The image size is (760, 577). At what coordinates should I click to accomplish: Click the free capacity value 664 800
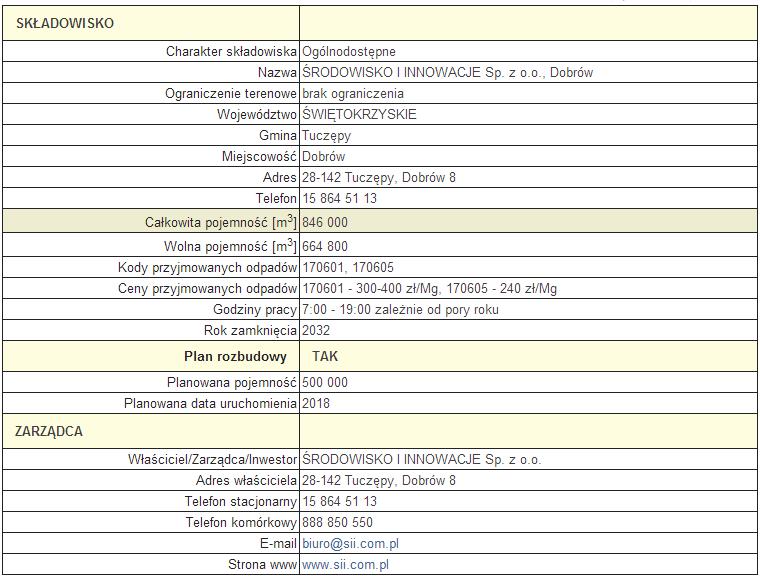[x=325, y=246]
